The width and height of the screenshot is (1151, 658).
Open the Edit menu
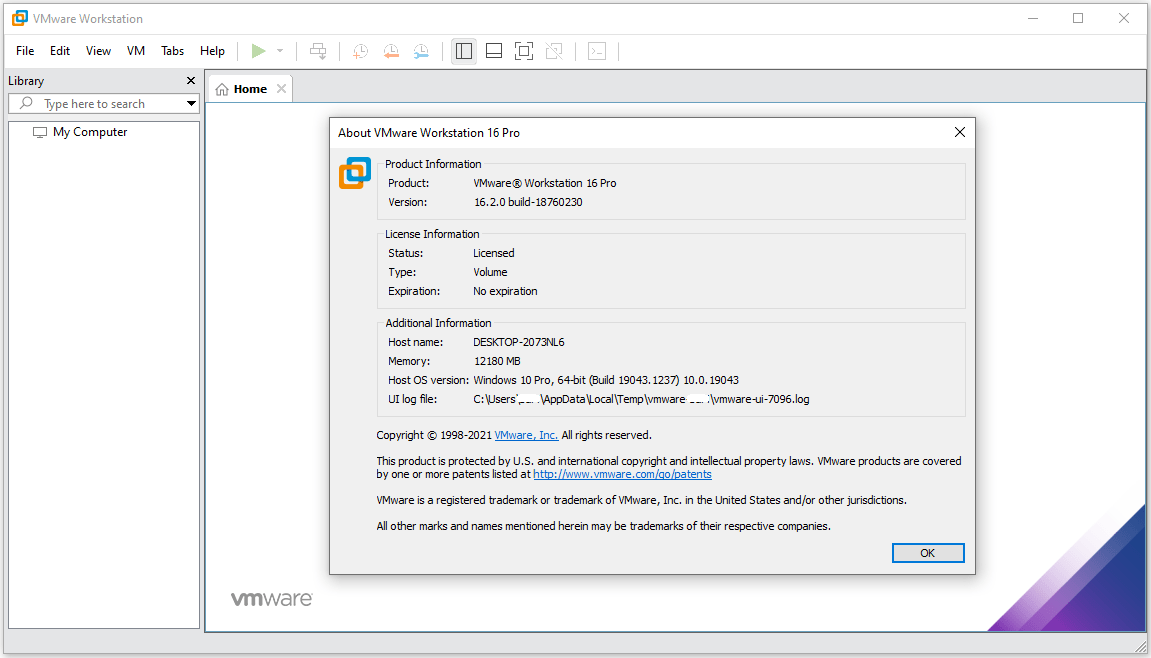click(x=60, y=51)
